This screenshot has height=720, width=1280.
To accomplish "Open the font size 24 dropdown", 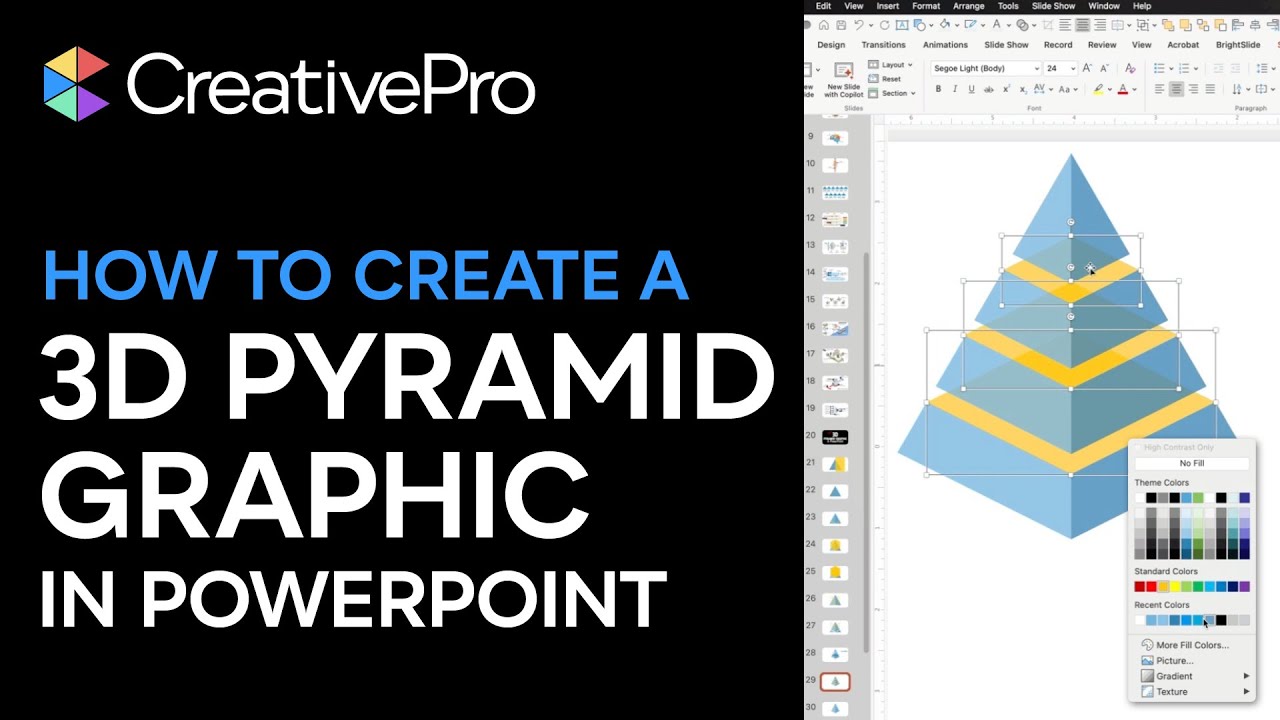I will click(1073, 68).
